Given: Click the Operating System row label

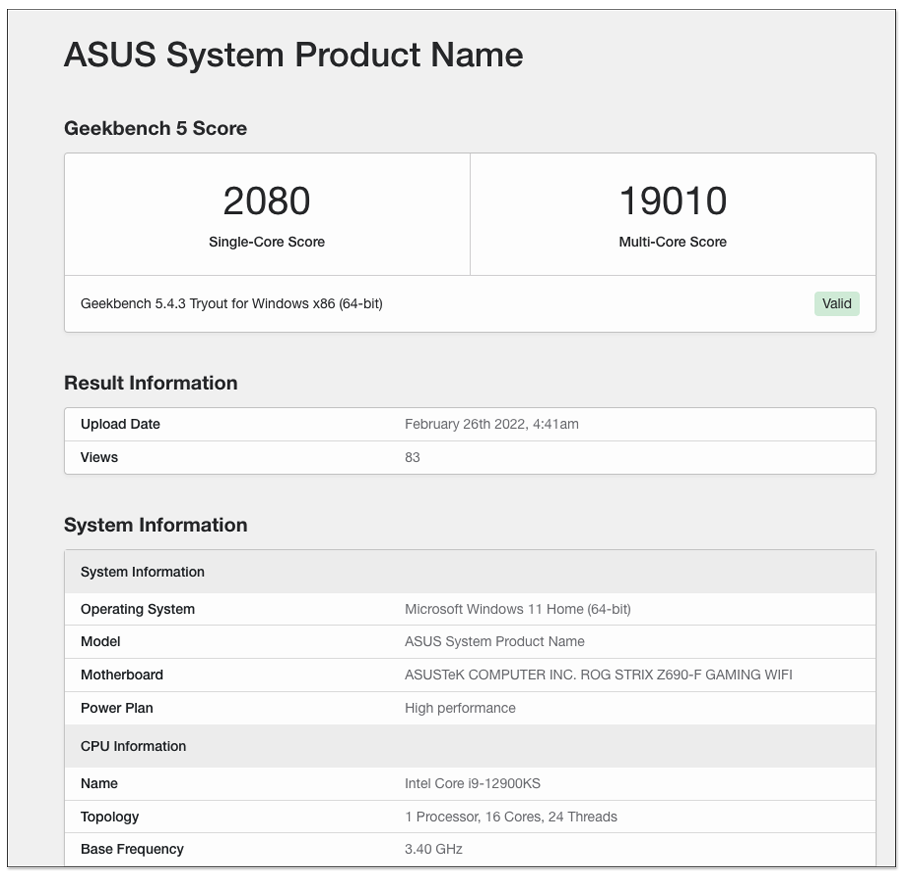Looking at the screenshot, I should [138, 609].
